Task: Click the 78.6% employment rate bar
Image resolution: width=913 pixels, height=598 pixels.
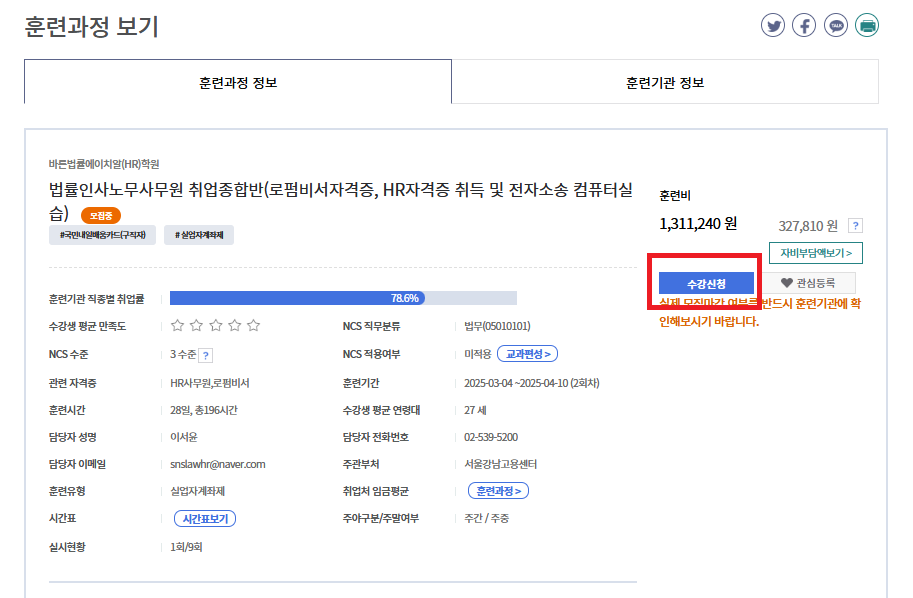Action: point(343,298)
